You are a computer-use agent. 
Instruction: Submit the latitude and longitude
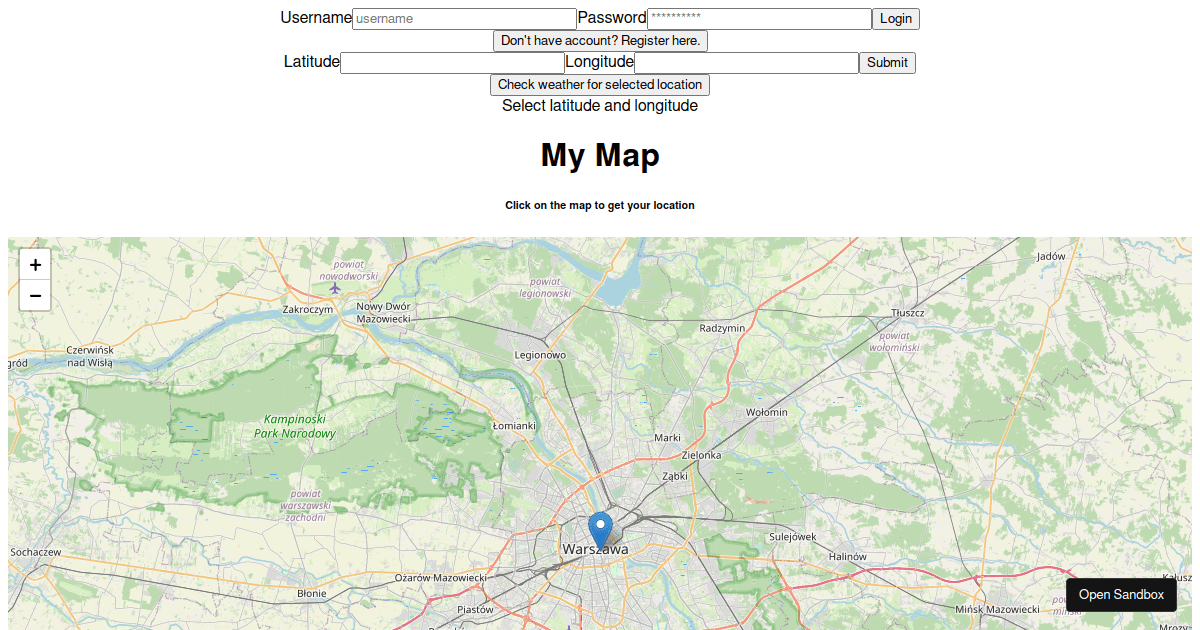tap(887, 63)
